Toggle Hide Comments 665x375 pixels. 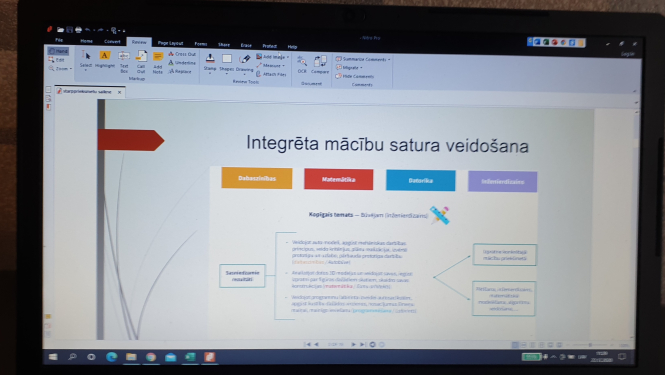(355, 76)
